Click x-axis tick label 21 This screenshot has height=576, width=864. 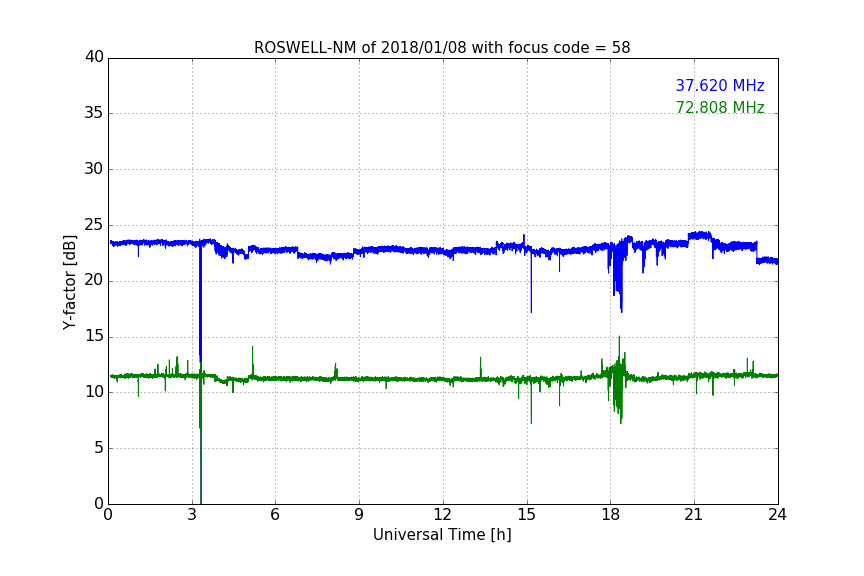point(694,515)
